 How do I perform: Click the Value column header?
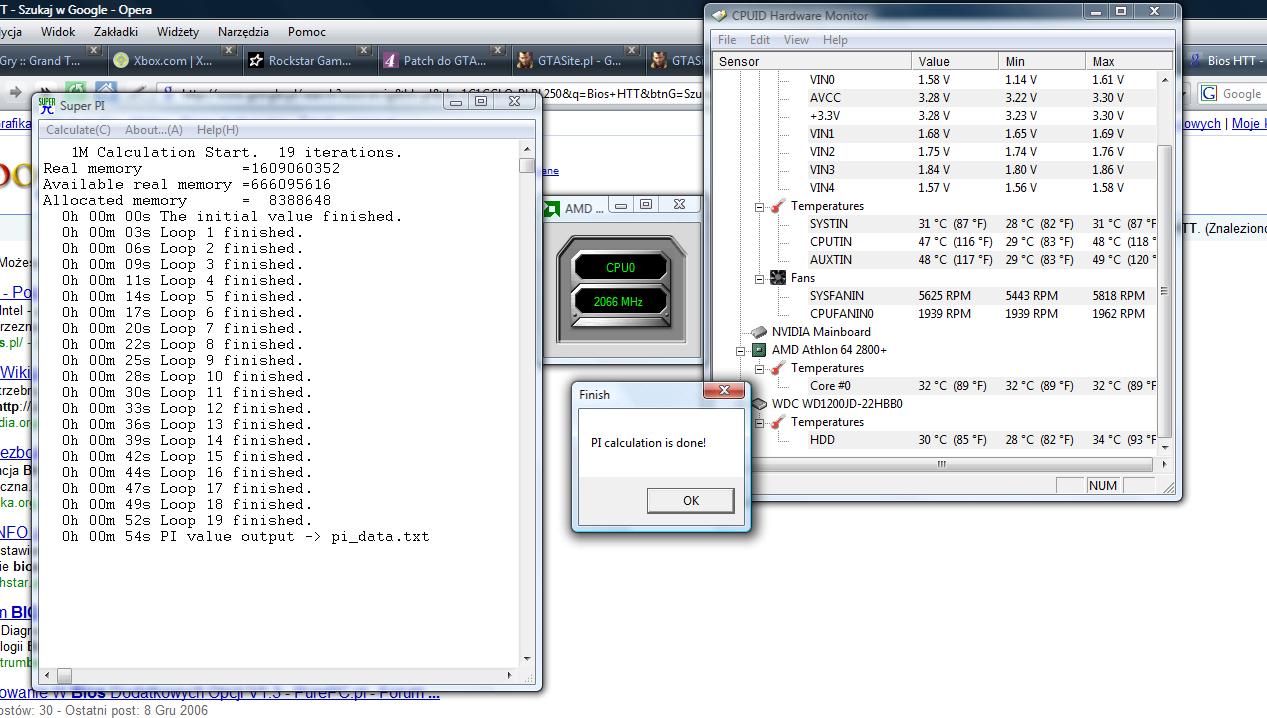point(955,61)
